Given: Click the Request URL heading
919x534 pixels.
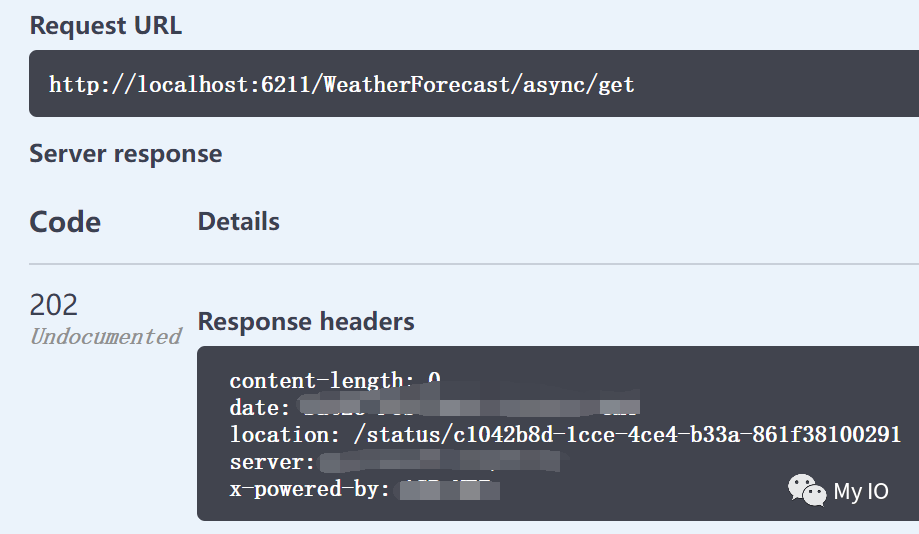Looking at the screenshot, I should [105, 26].
